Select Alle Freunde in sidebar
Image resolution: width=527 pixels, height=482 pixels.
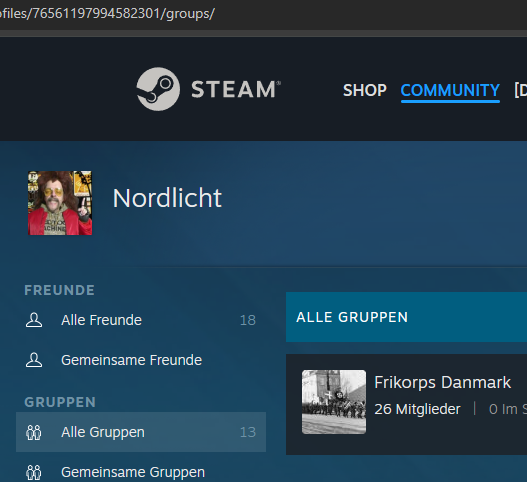click(x=141, y=320)
